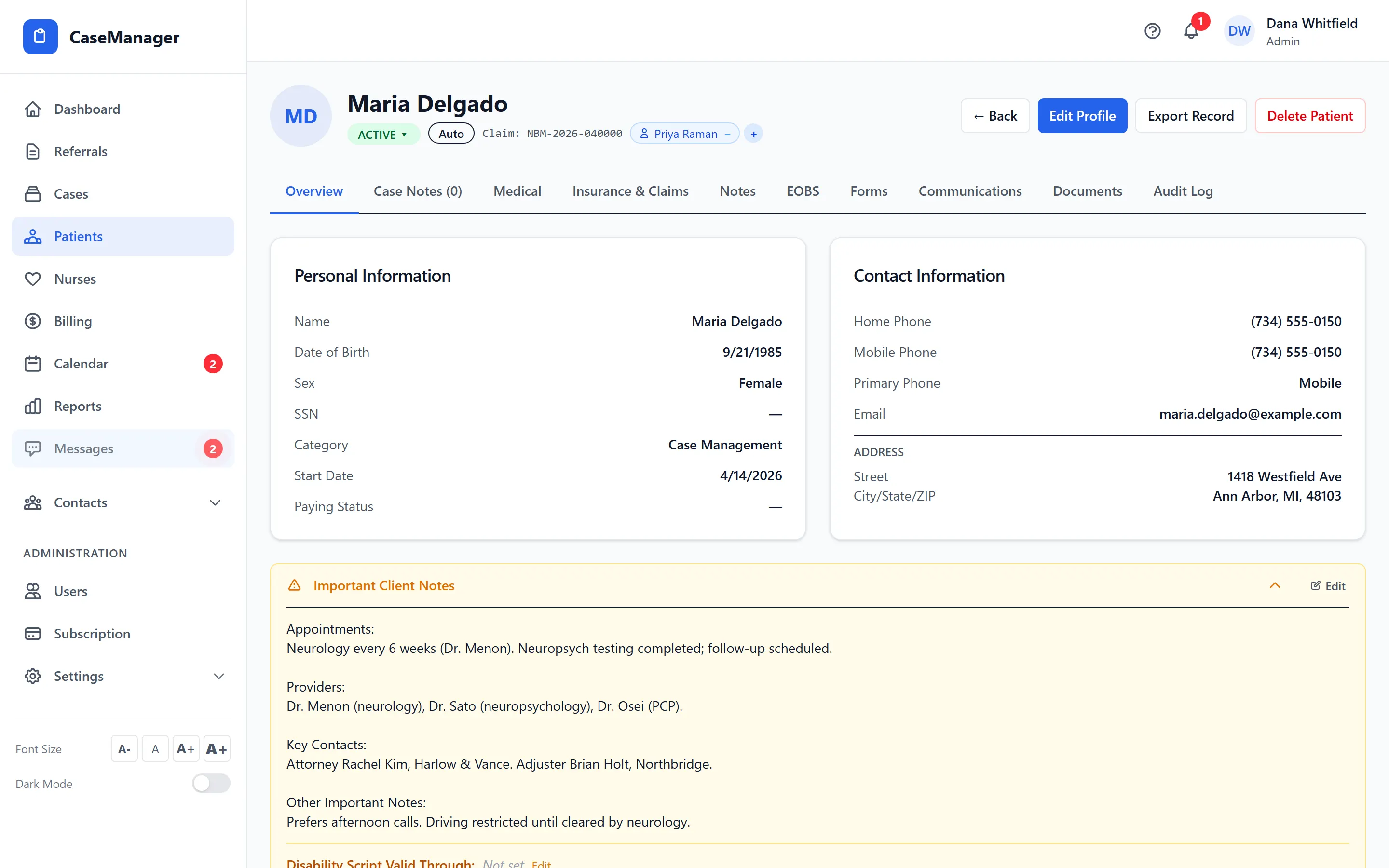Click Export Record
Viewport: 1389px width, 868px height.
(1190, 116)
